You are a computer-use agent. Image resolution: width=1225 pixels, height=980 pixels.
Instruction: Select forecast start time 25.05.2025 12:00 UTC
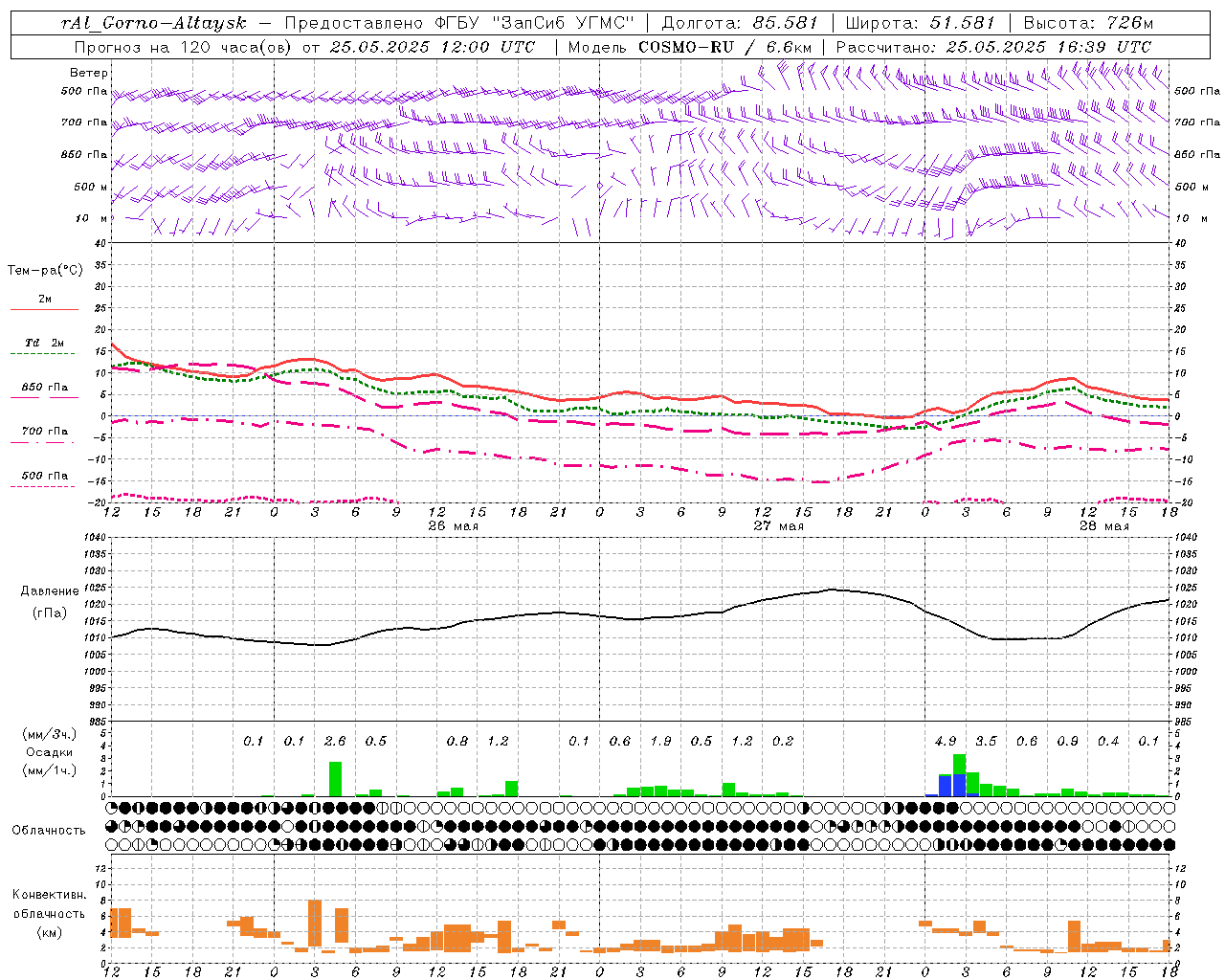coord(433,47)
